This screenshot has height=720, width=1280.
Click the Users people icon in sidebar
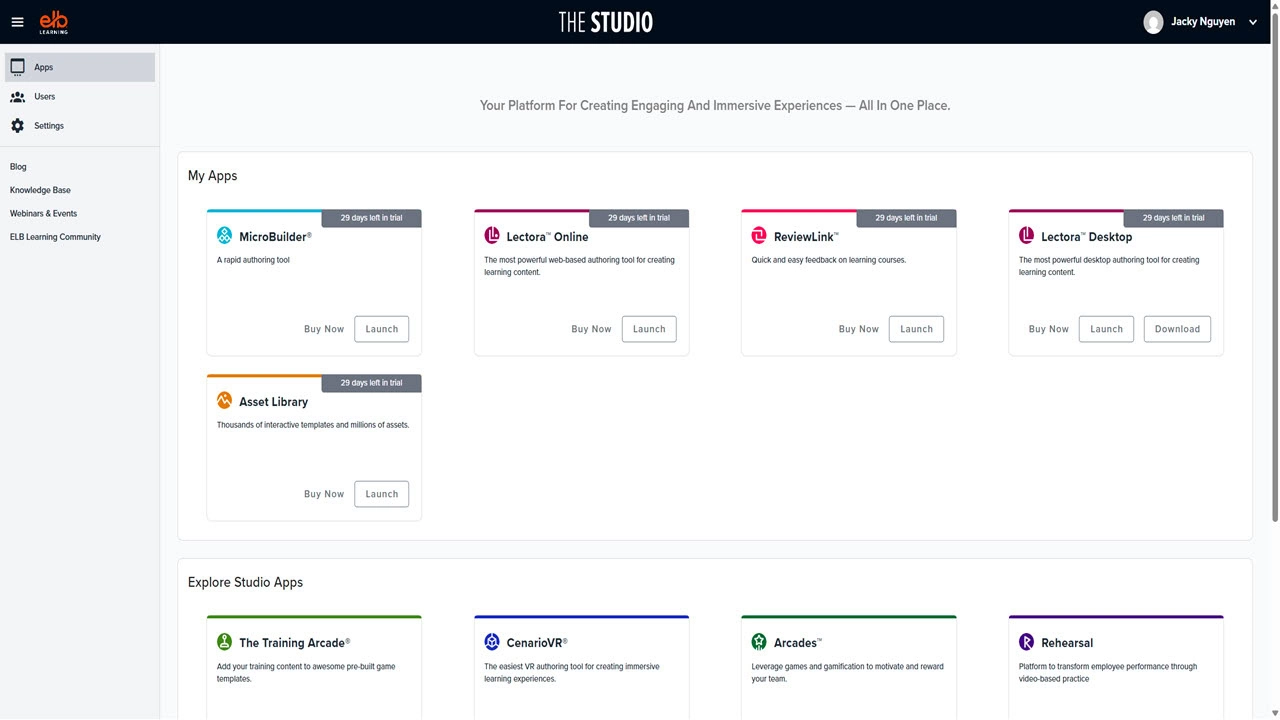[17, 97]
